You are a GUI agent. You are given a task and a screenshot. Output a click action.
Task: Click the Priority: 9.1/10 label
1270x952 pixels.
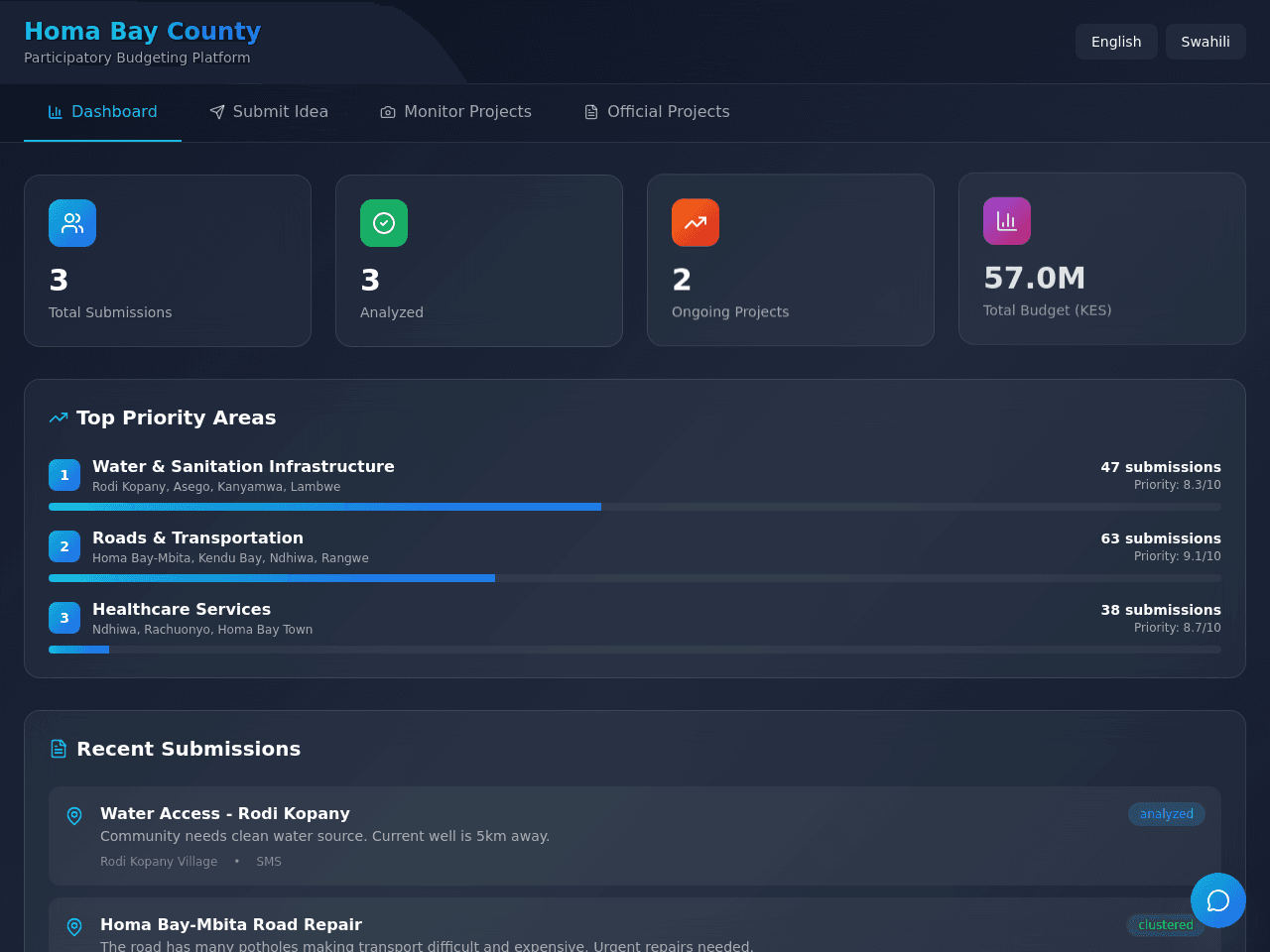1178,556
